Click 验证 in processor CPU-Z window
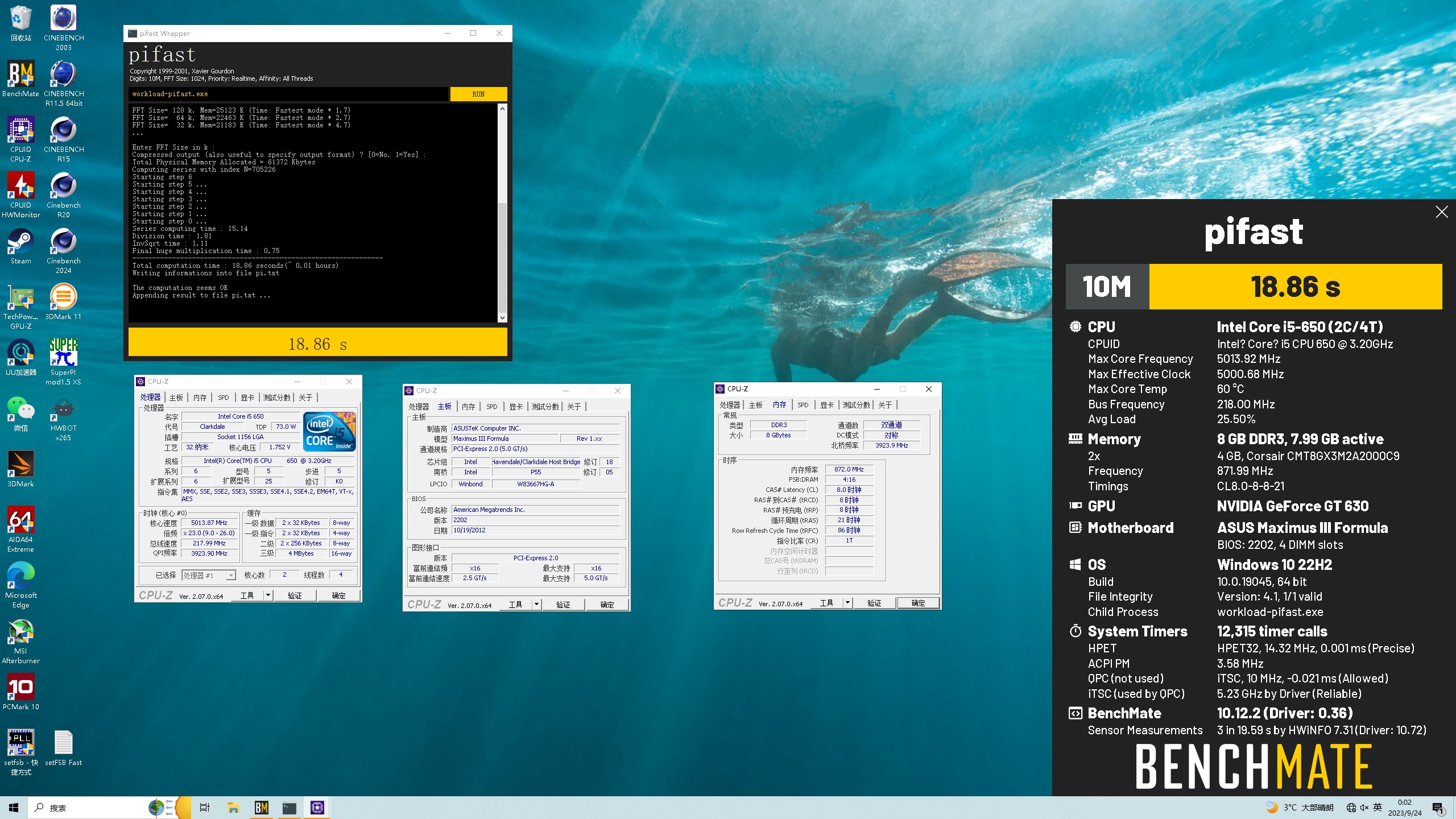Viewport: 1456px width, 819px height. pyautogui.click(x=295, y=595)
